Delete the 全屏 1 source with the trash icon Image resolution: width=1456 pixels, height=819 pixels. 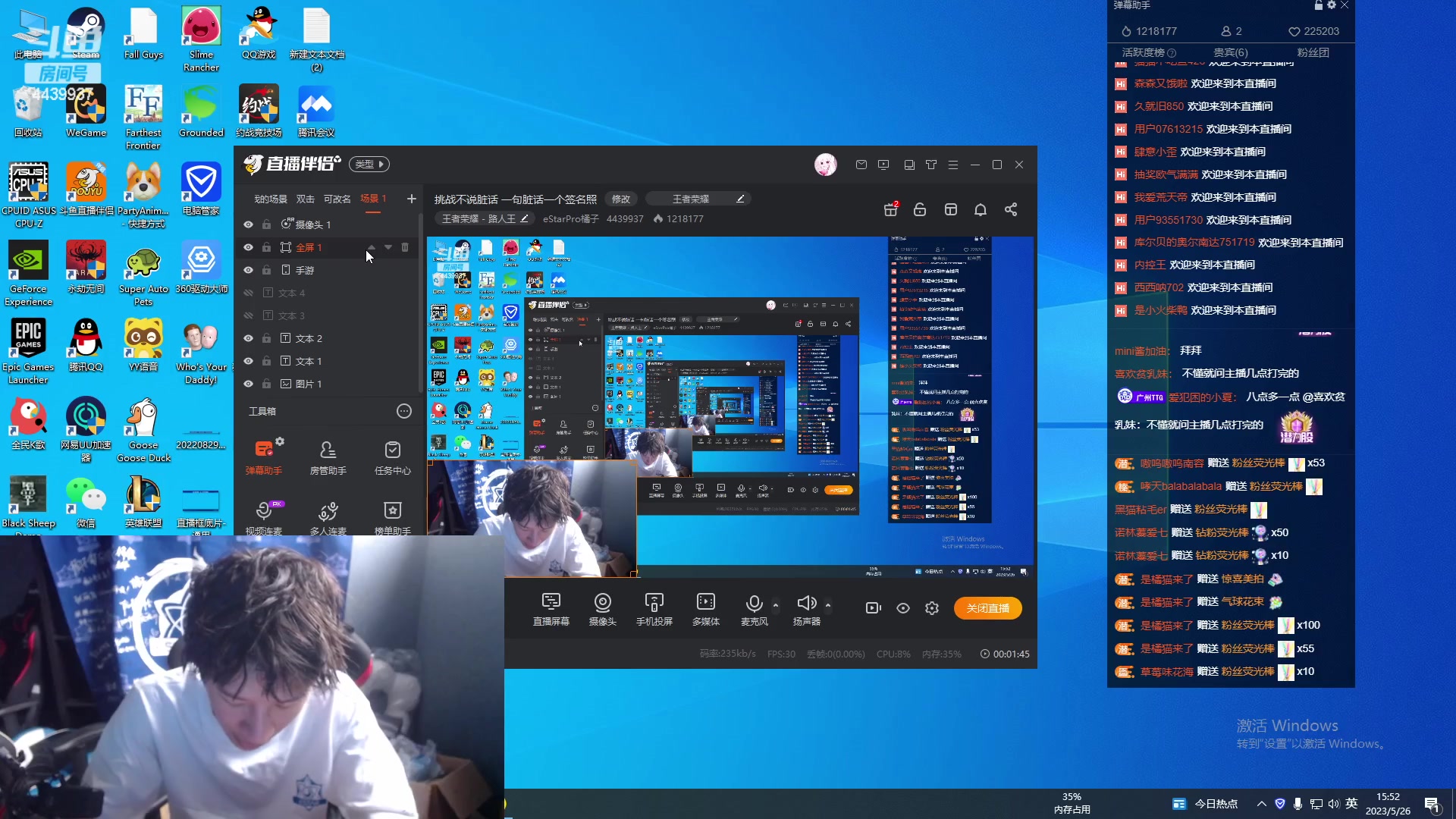coord(405,247)
